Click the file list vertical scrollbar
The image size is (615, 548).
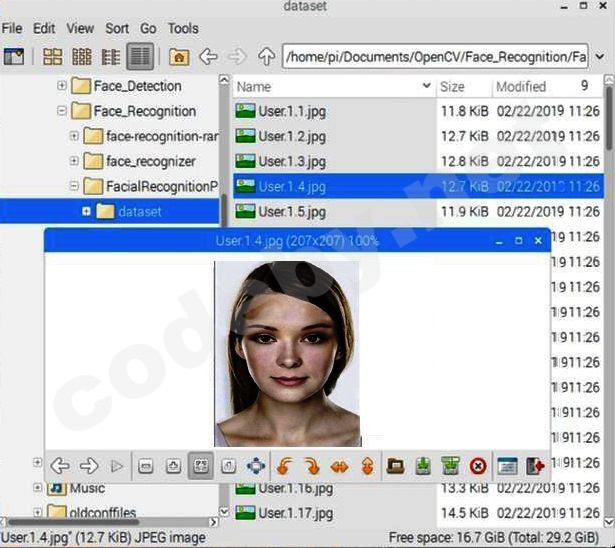609,118
